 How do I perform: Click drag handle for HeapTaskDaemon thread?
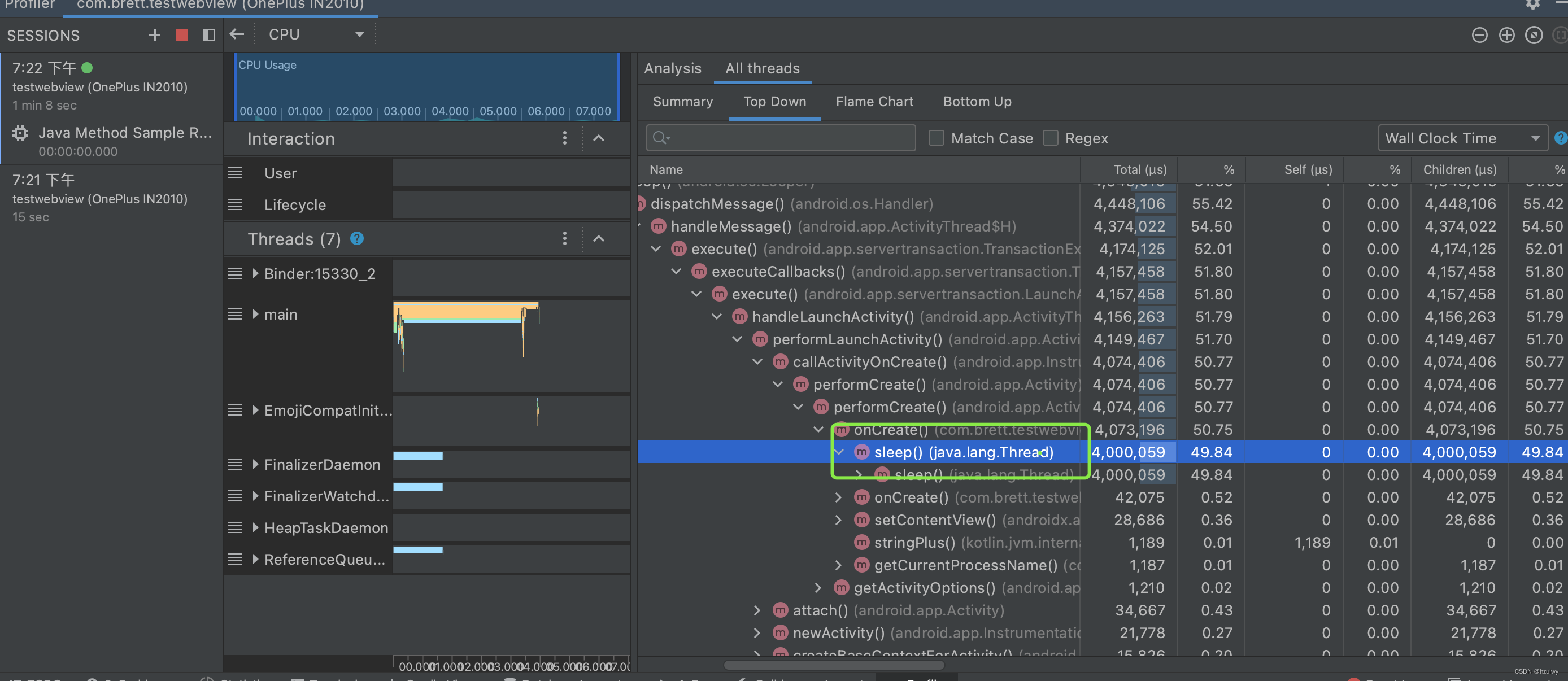(x=235, y=527)
